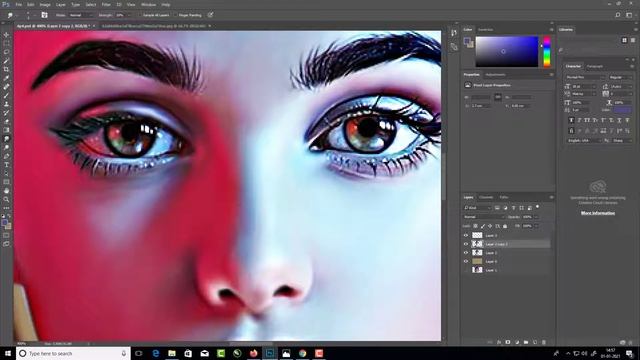Open the smudge Mode dropdown in options bar
Viewport: 640px width, 360px height.
click(81, 15)
